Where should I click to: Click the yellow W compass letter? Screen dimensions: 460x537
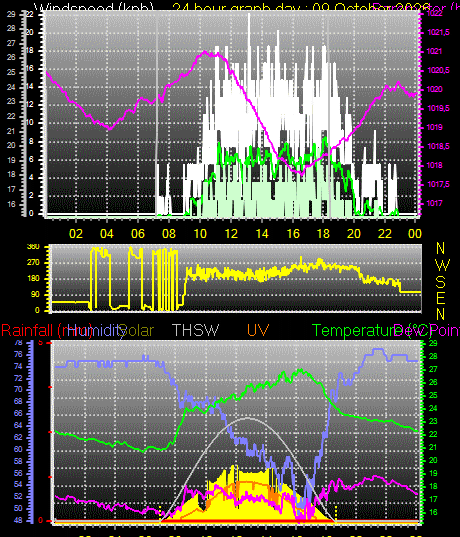(x=443, y=265)
